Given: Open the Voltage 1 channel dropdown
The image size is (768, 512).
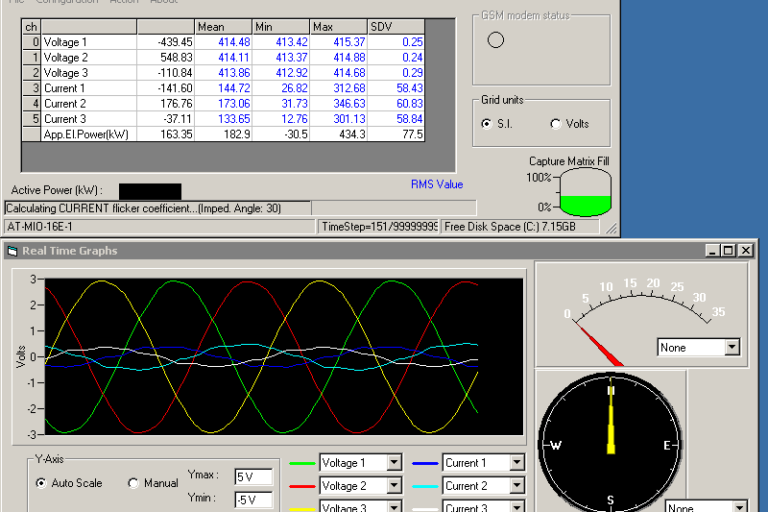Looking at the screenshot, I should 393,462.
